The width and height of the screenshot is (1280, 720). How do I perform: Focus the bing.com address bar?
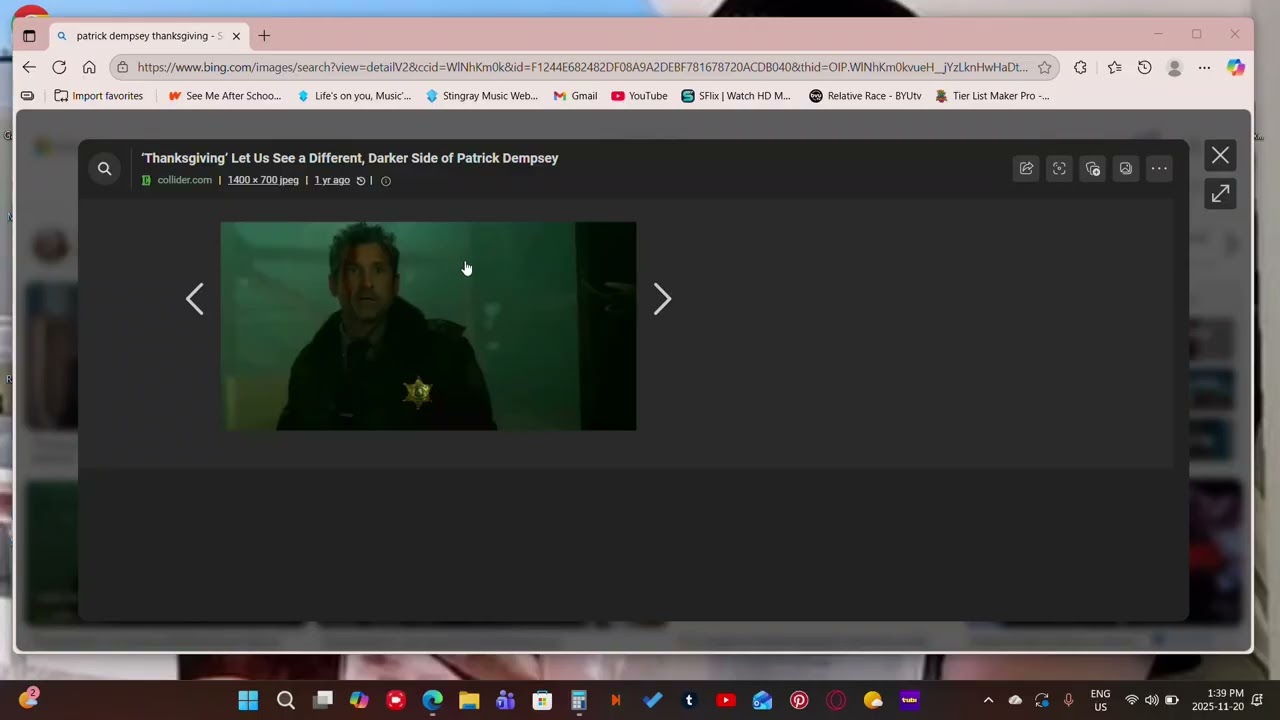(582, 67)
